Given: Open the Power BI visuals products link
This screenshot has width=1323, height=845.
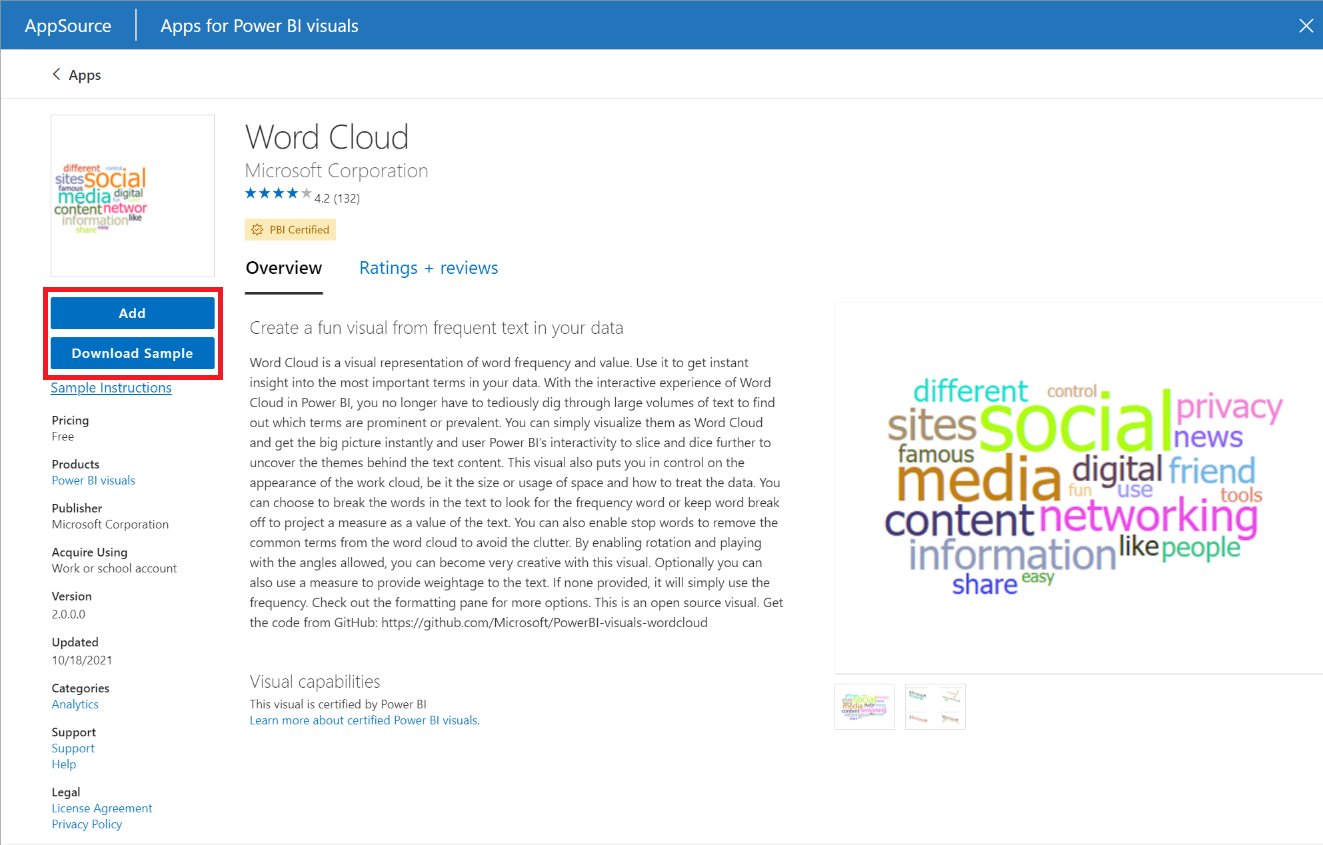Looking at the screenshot, I should click(x=93, y=480).
